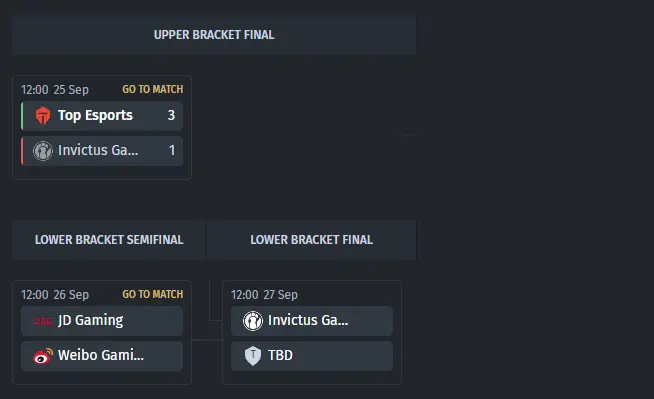Click the Weibo Gaming team logo

43,356
